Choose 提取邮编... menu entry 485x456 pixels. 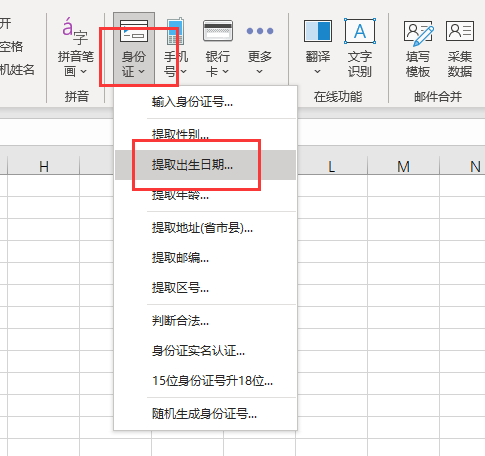pos(205,258)
